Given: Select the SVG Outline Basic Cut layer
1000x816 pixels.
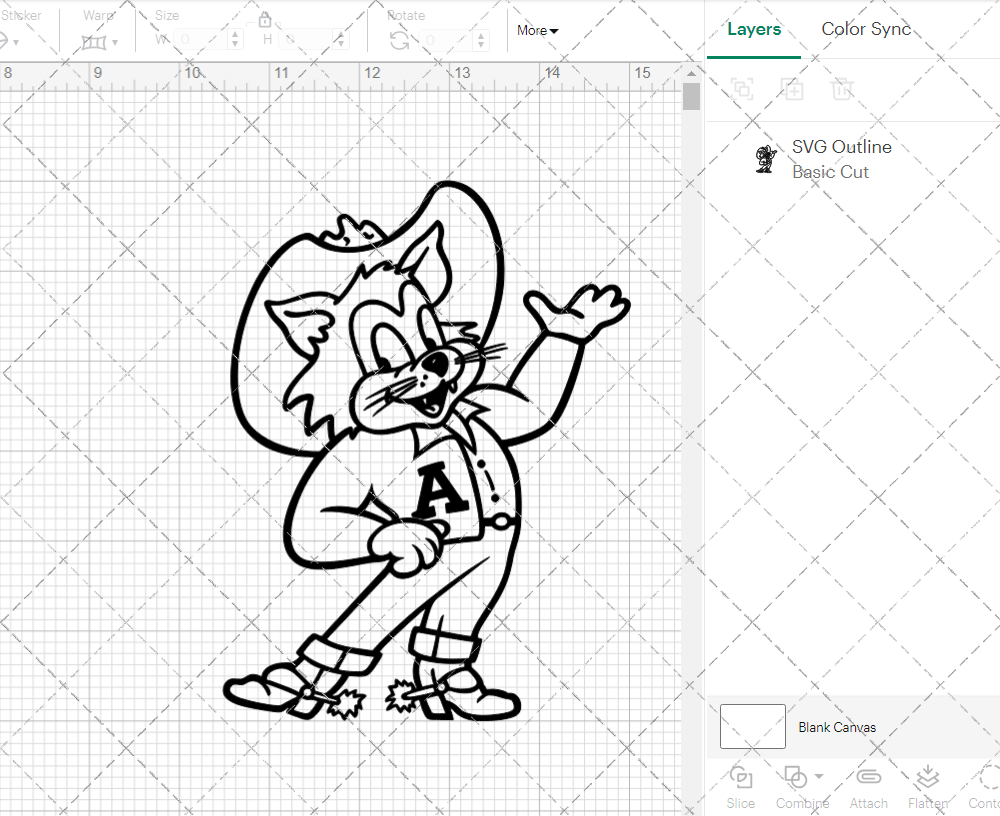Looking at the screenshot, I should coord(841,158).
